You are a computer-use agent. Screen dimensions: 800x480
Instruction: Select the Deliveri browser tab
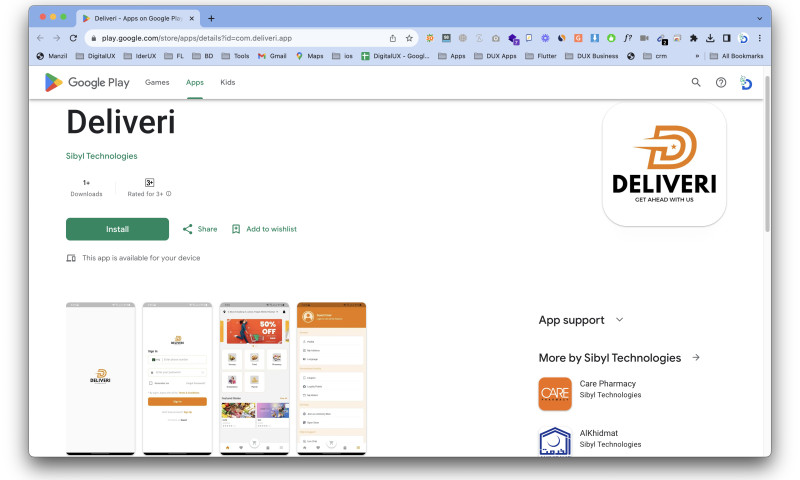point(138,18)
